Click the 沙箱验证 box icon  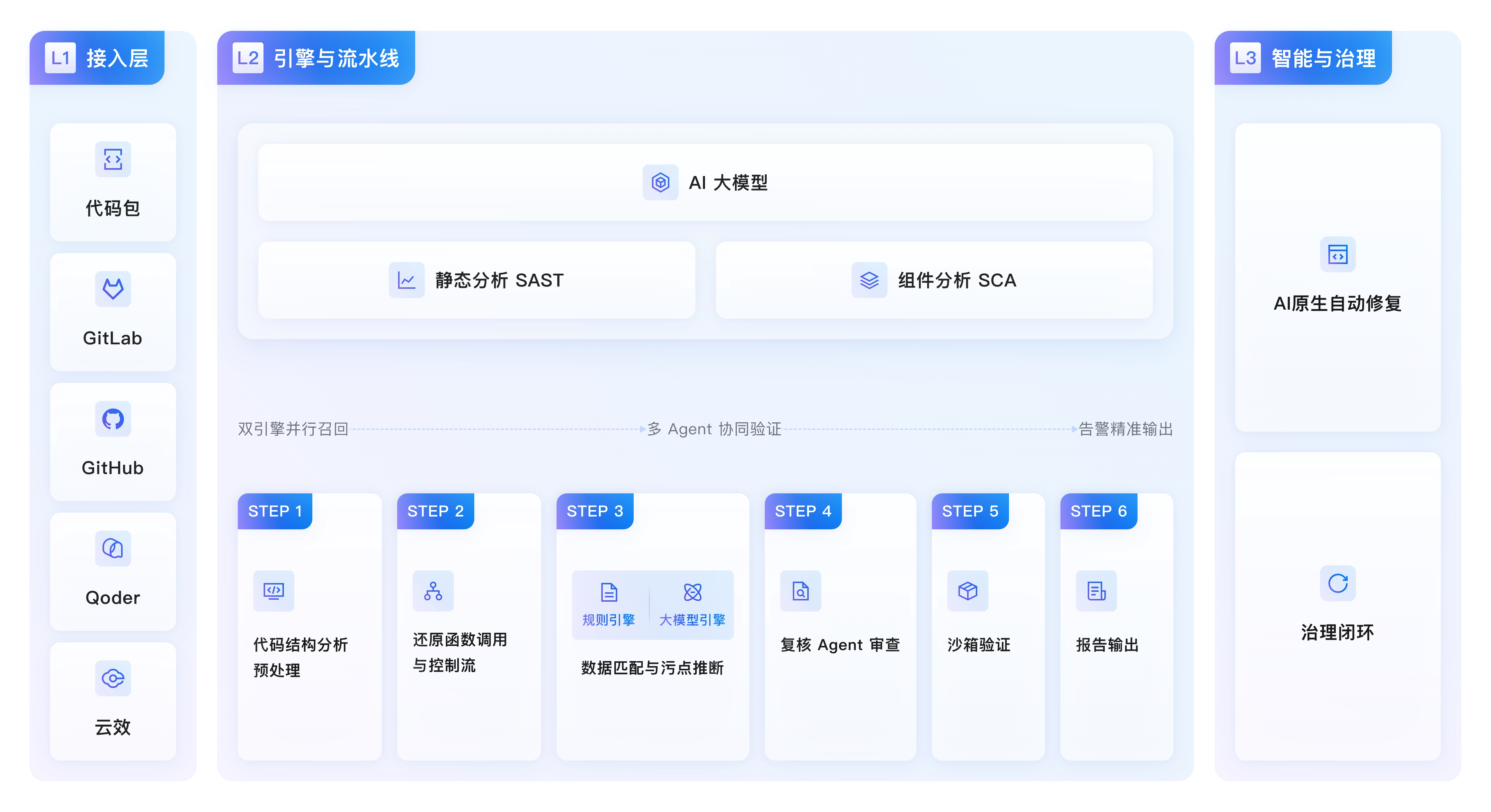968,591
